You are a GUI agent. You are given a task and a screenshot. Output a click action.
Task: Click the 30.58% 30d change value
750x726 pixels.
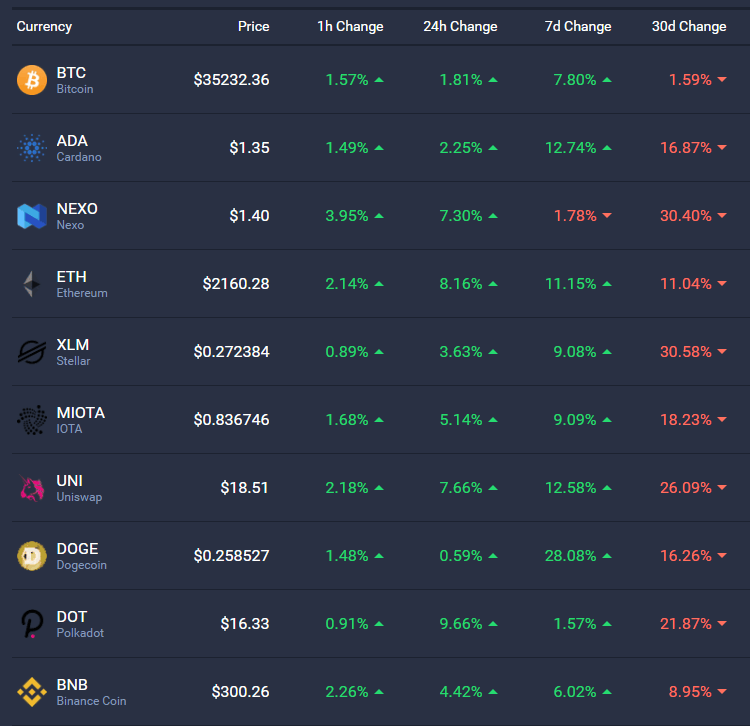(x=686, y=352)
